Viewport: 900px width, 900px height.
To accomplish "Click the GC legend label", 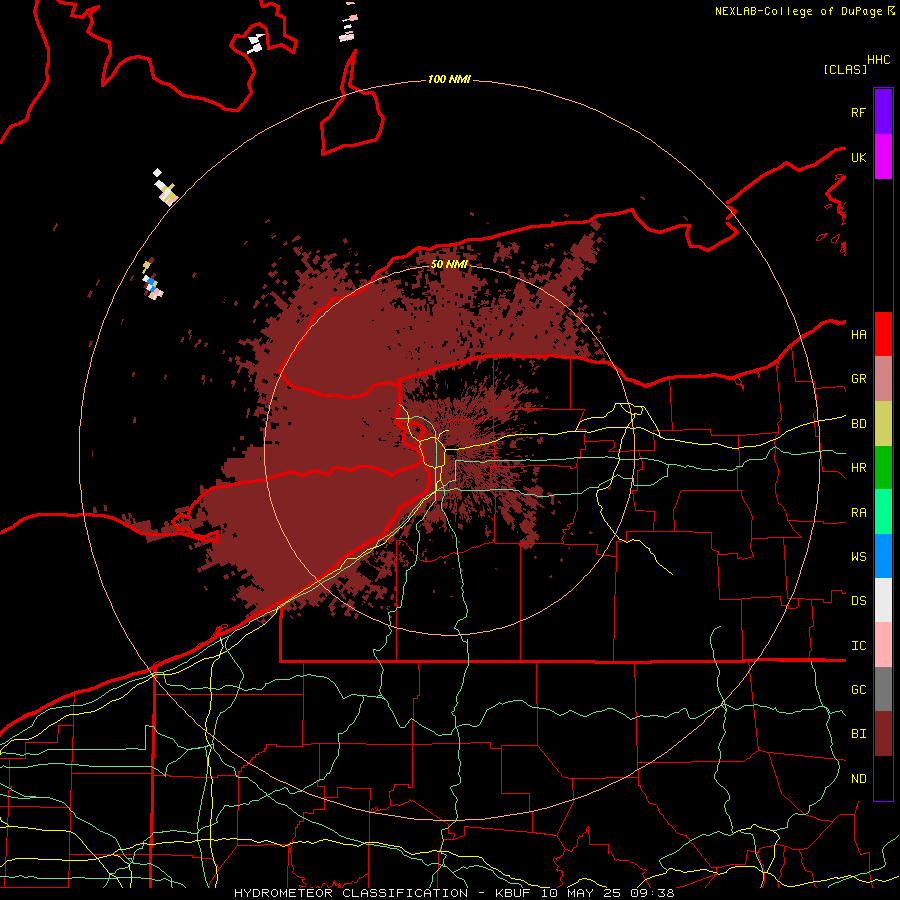I will 858,689.
